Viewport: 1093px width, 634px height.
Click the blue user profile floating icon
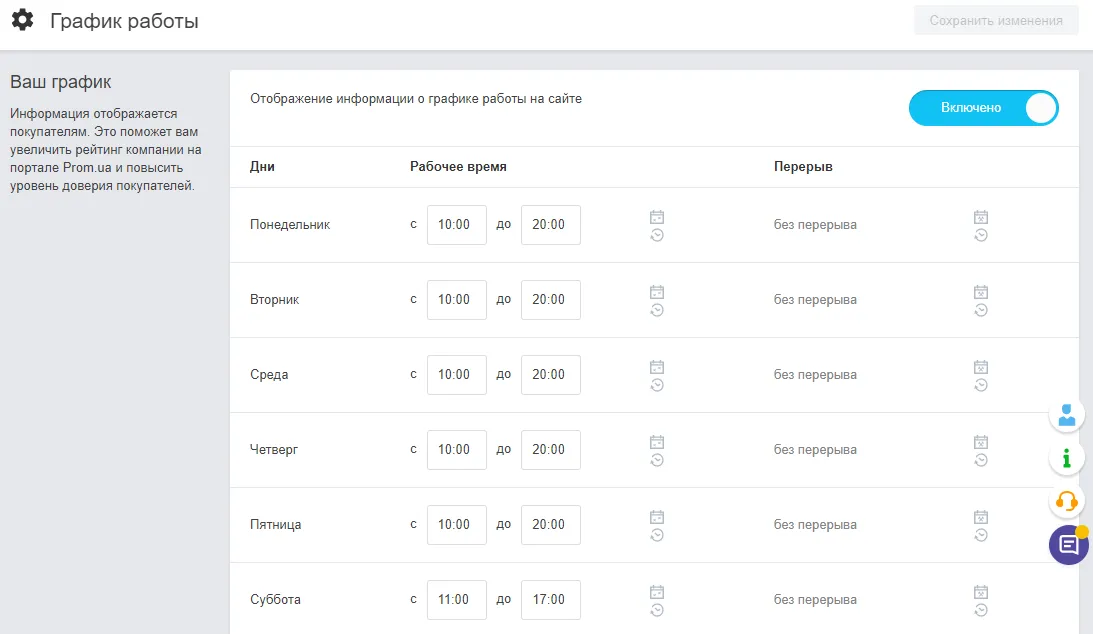tap(1067, 415)
